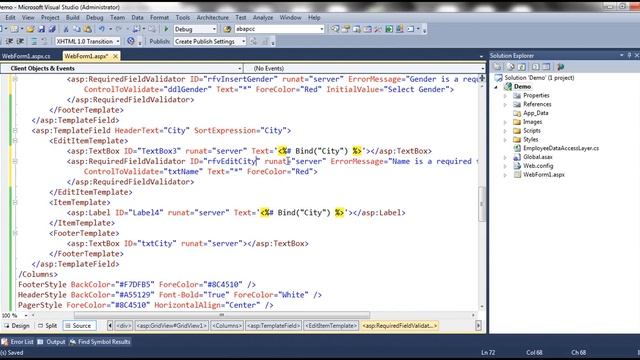
Task: Select the Source view button
Action: tap(78, 326)
